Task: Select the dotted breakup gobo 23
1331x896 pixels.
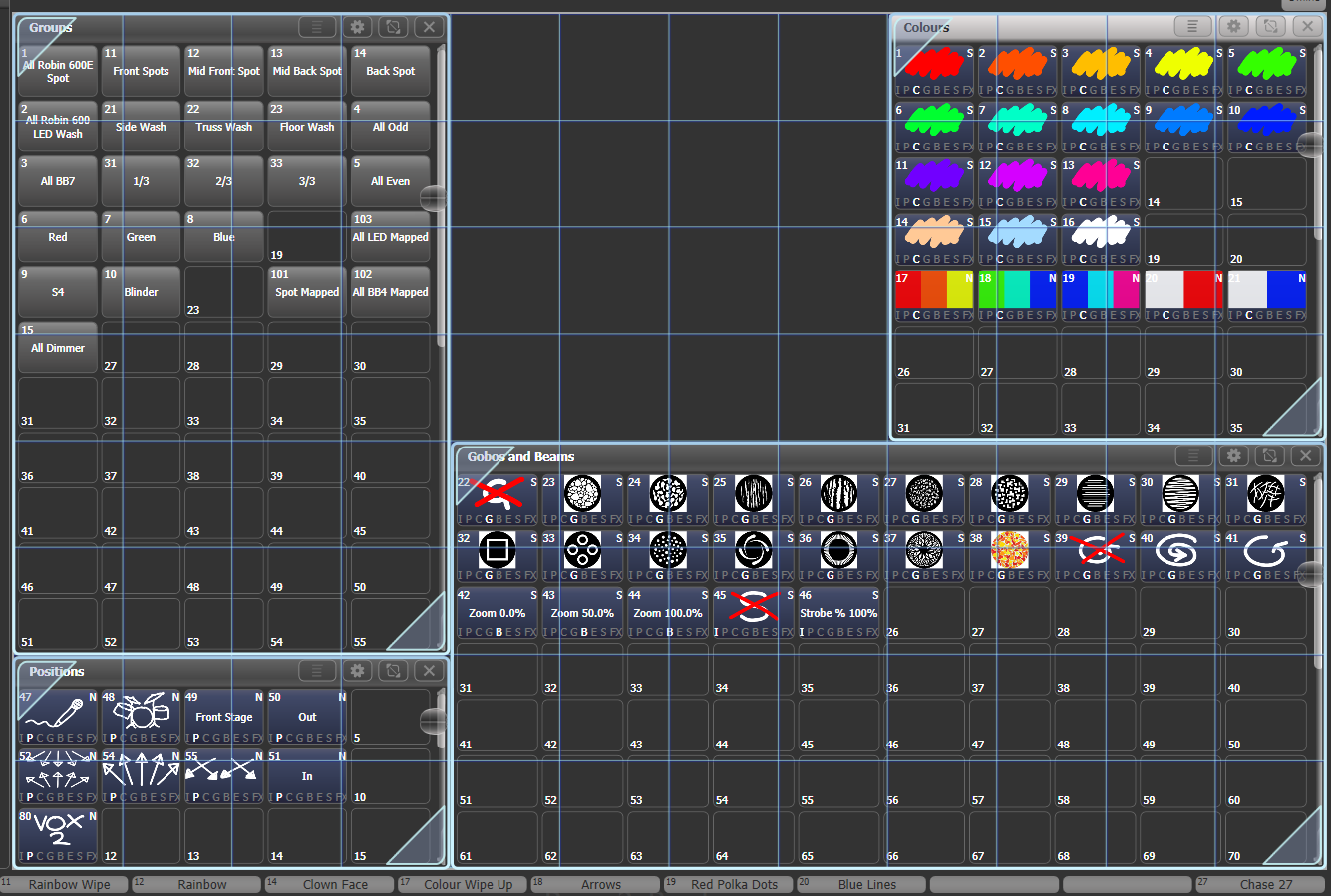Action: point(582,493)
